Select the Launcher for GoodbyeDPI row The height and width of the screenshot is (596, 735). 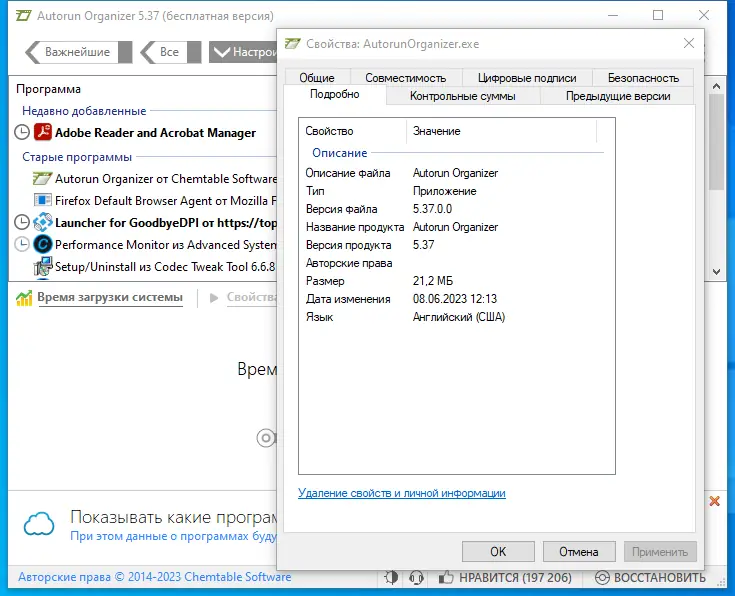(x=143, y=222)
